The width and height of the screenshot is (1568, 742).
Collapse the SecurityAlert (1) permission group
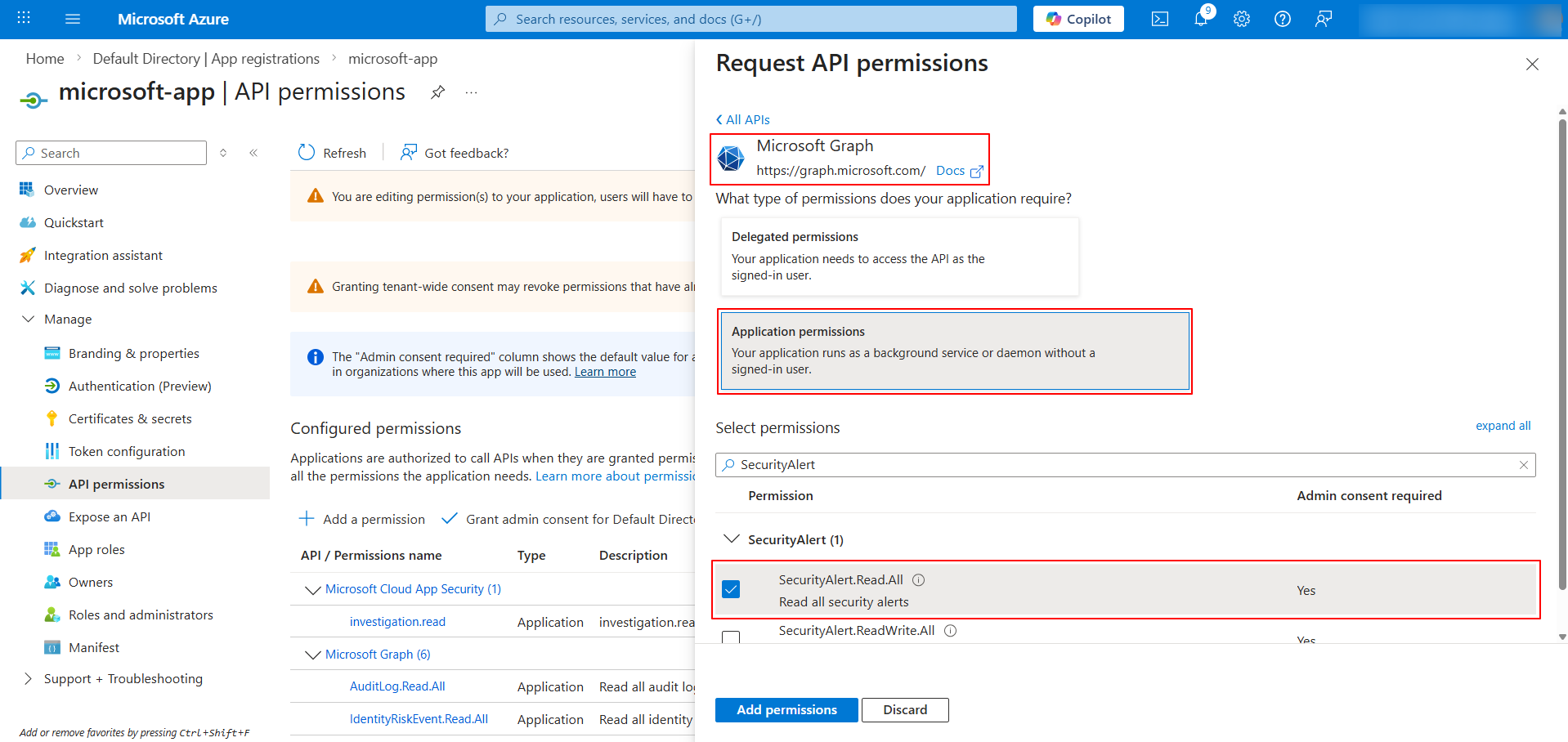732,539
